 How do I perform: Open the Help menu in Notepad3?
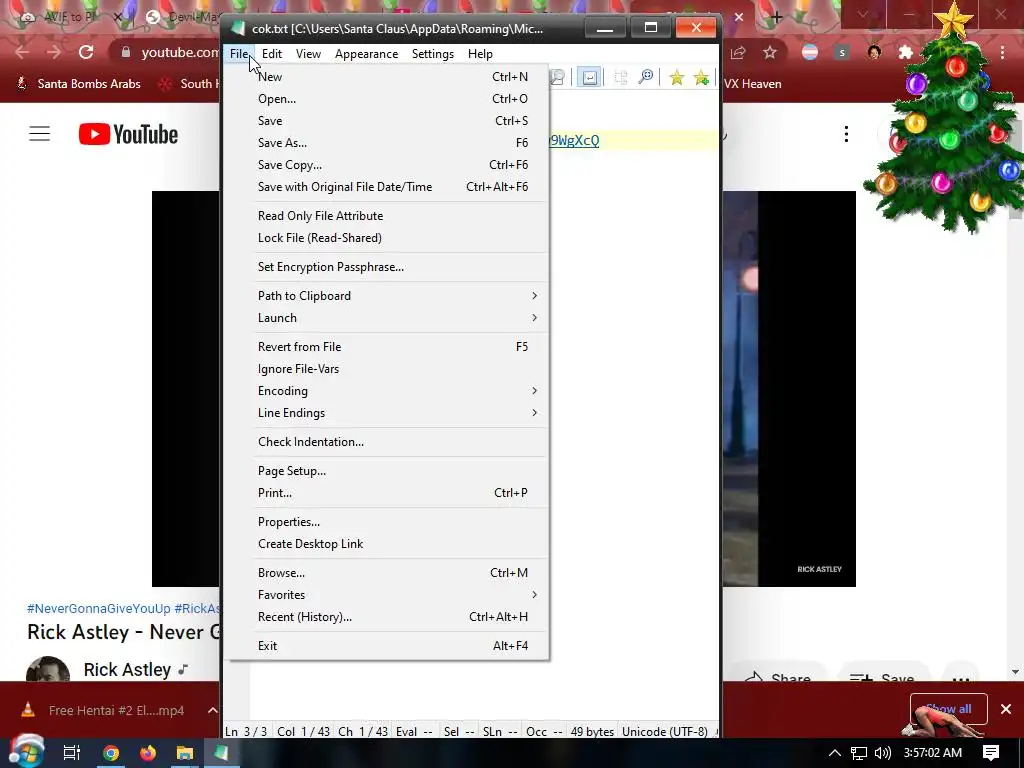pos(480,54)
